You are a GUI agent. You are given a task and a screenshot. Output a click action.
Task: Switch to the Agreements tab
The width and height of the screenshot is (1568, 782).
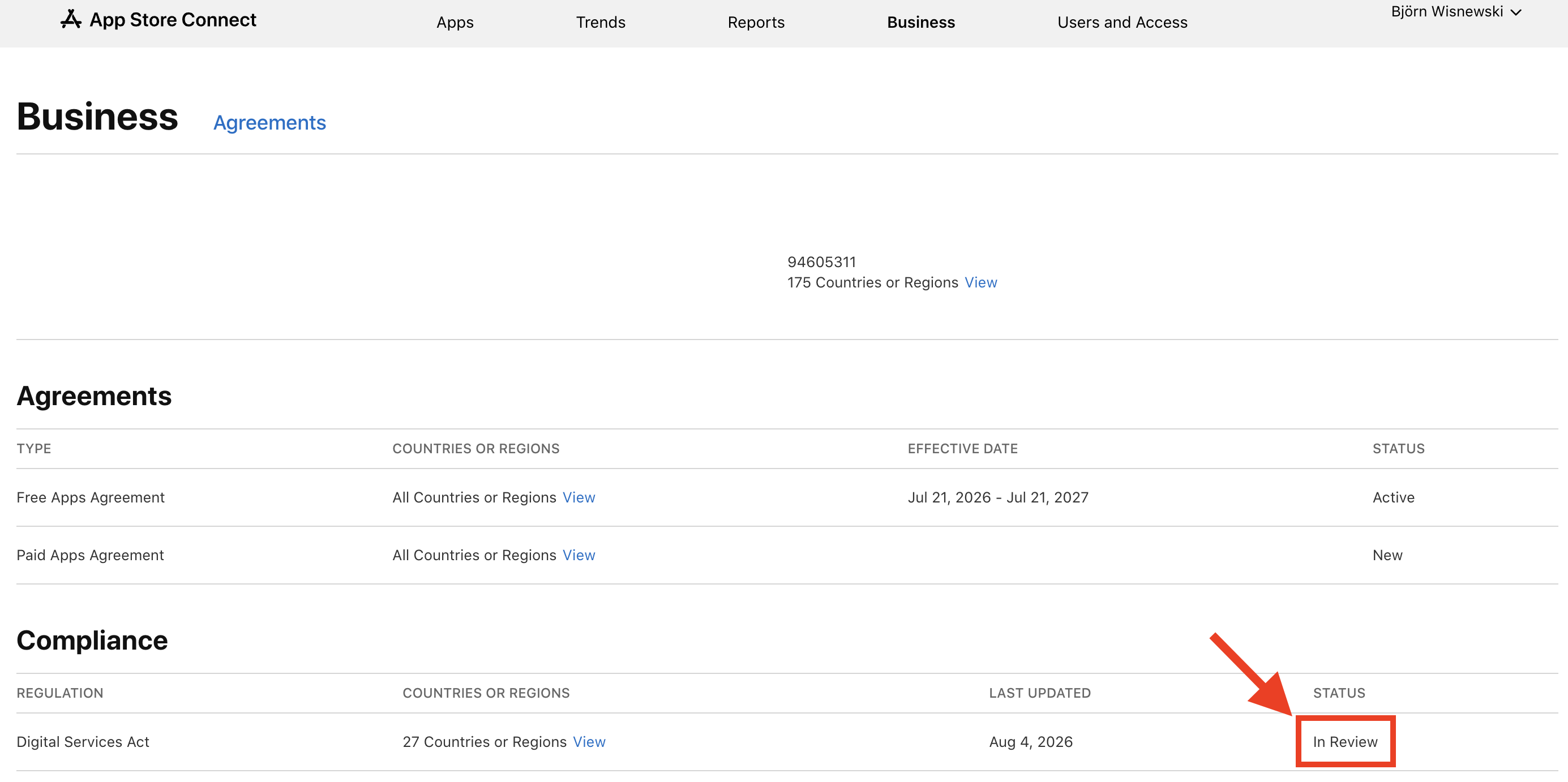click(269, 122)
